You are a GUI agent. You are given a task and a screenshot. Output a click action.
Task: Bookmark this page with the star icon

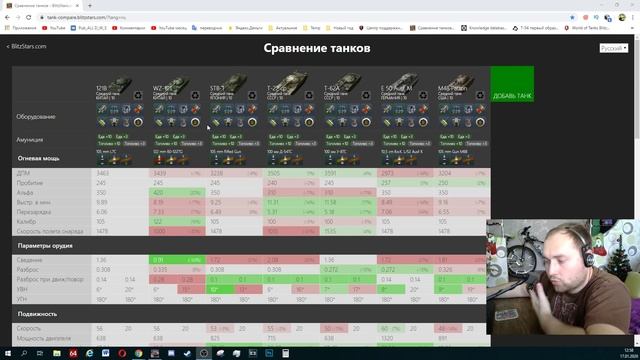point(572,18)
